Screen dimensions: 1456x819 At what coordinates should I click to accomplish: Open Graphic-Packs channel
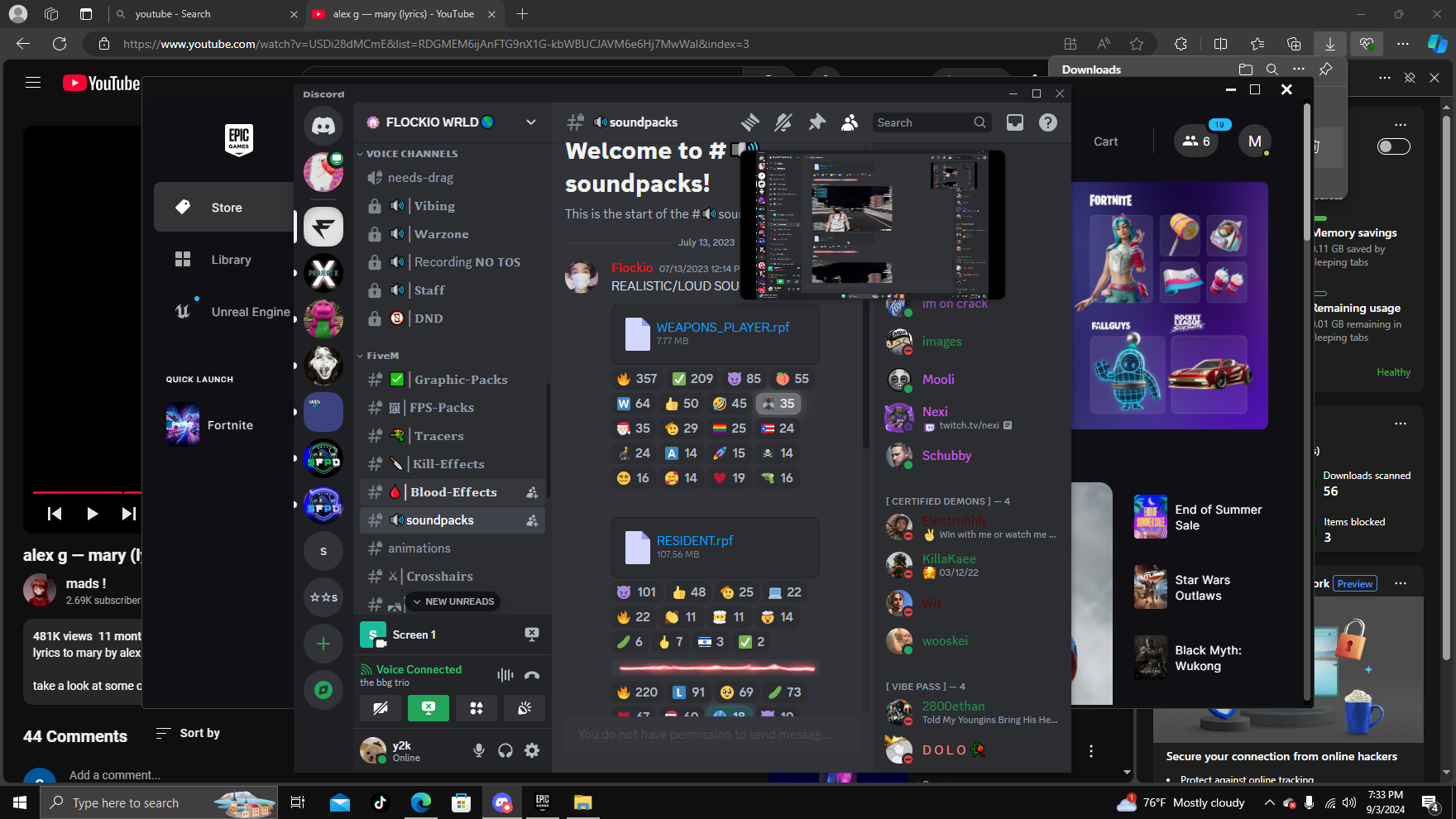tap(453, 380)
